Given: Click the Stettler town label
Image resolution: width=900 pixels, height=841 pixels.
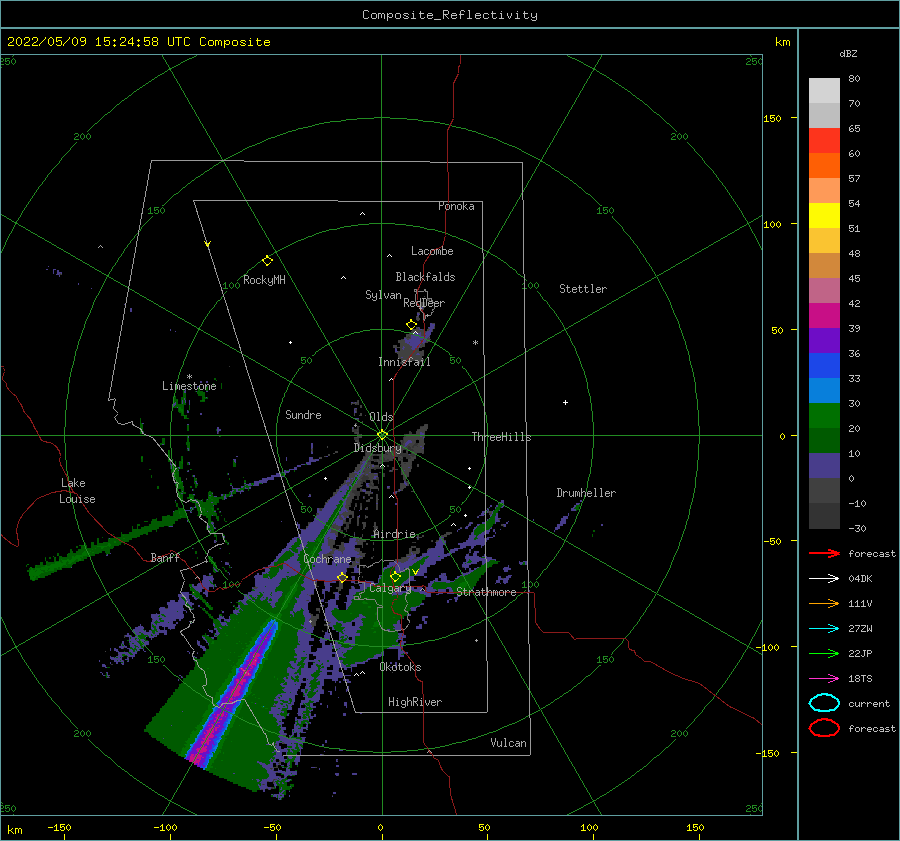Looking at the screenshot, I should pos(583,289).
